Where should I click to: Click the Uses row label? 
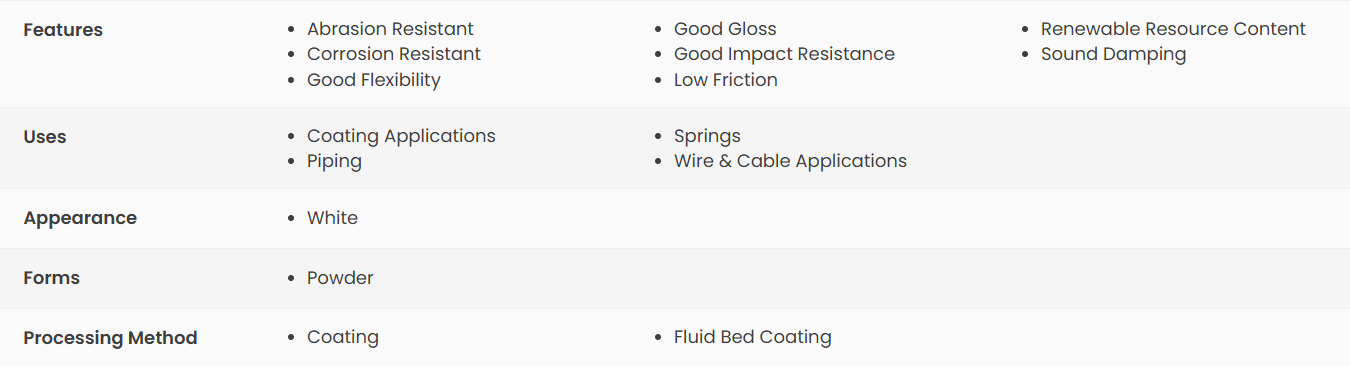pyautogui.click(x=45, y=137)
